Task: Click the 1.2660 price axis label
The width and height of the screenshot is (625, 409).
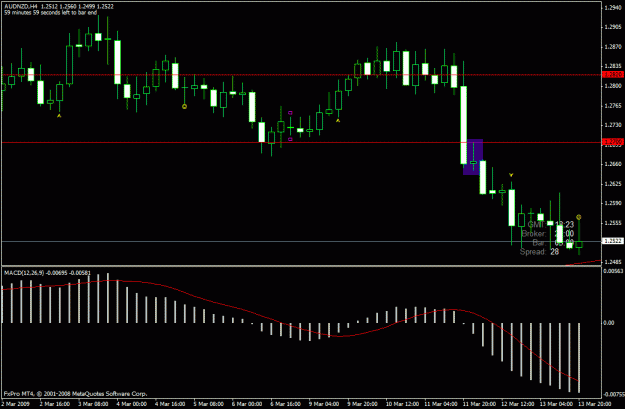Action: pyautogui.click(x=613, y=164)
